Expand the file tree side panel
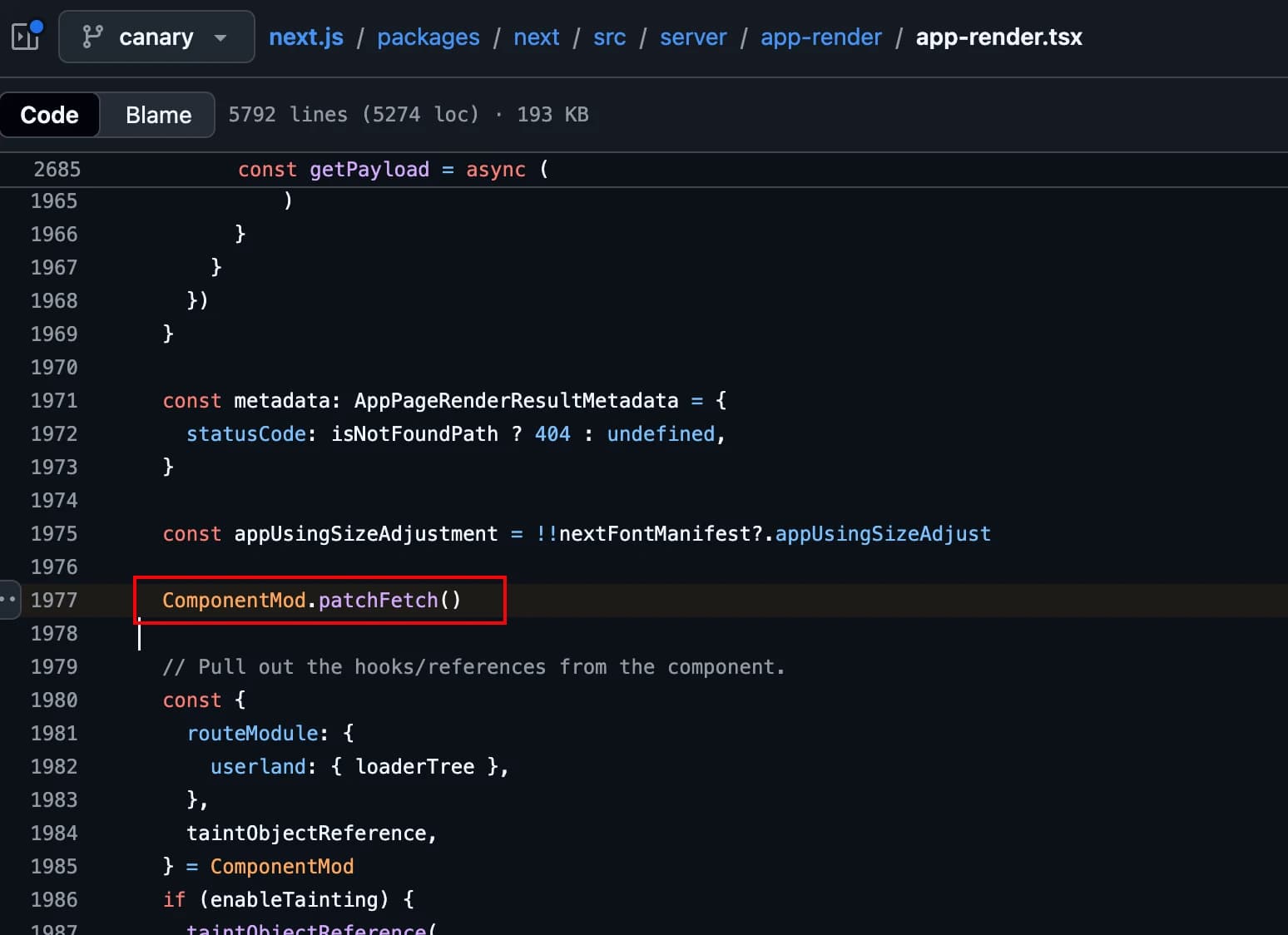This screenshot has height=935, width=1288. coord(26,36)
